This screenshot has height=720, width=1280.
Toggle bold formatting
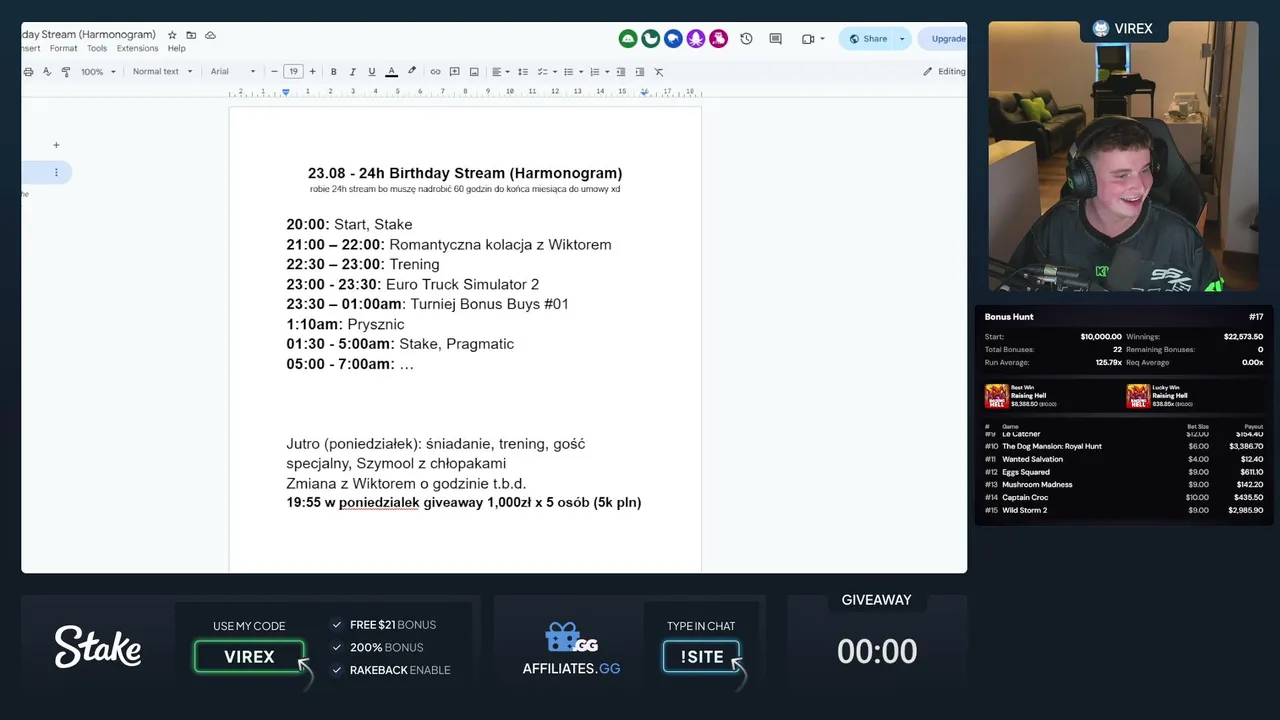[333, 72]
